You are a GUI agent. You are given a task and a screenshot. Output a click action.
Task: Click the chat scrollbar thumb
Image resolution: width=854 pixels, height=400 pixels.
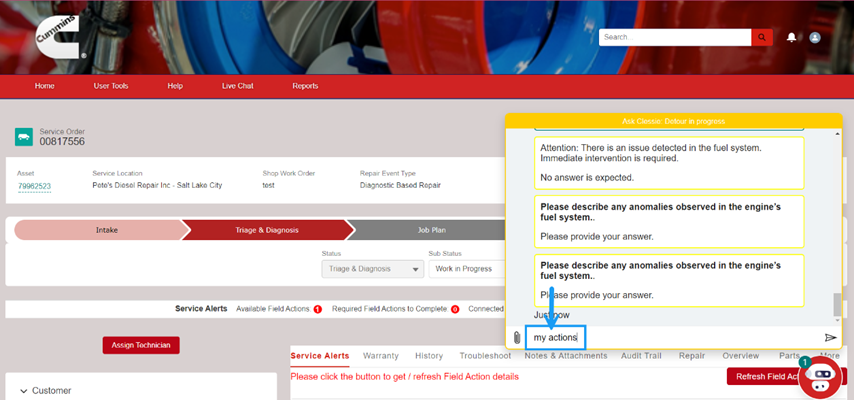[837, 304]
